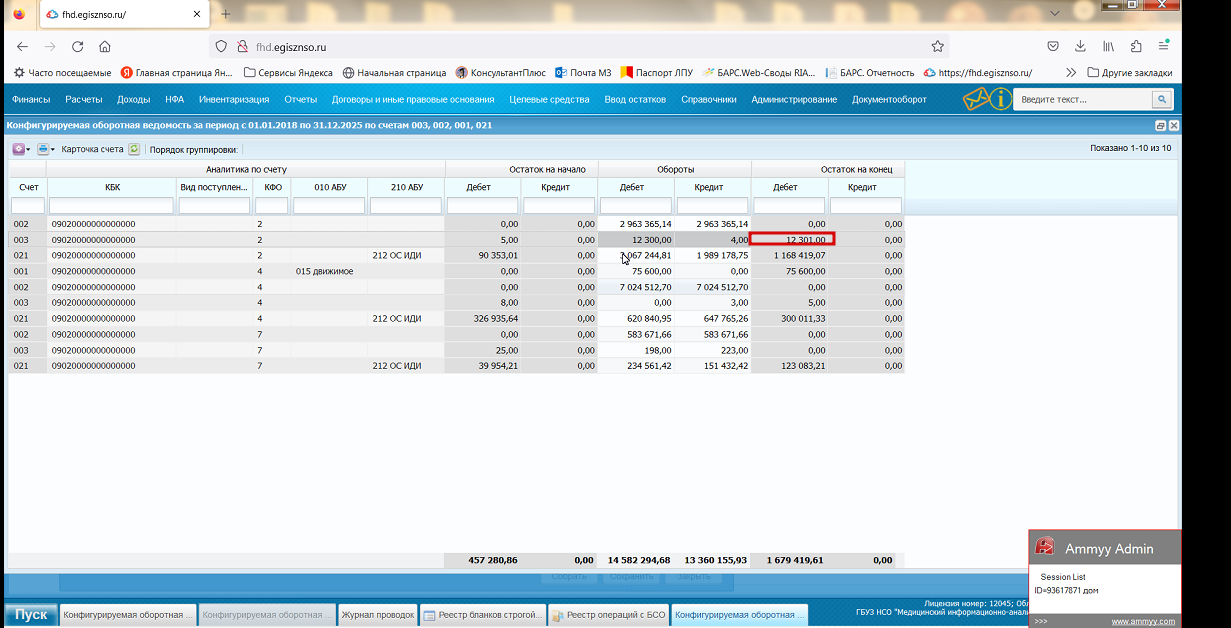The image size is (1231, 628).
Task: Sort by the 210 АБУ column header
Action: 406,186
